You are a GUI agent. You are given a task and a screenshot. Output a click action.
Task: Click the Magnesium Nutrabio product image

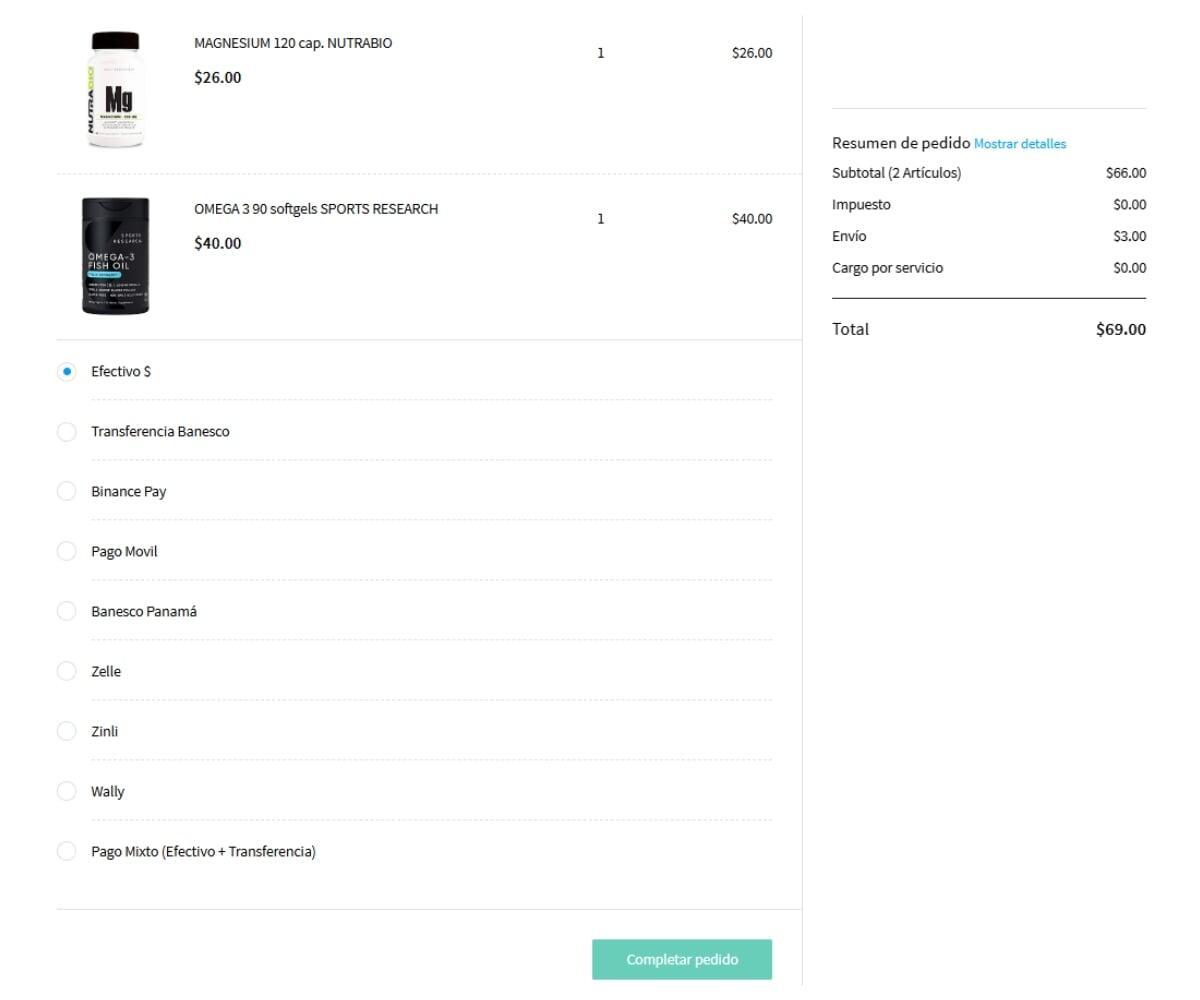point(115,90)
